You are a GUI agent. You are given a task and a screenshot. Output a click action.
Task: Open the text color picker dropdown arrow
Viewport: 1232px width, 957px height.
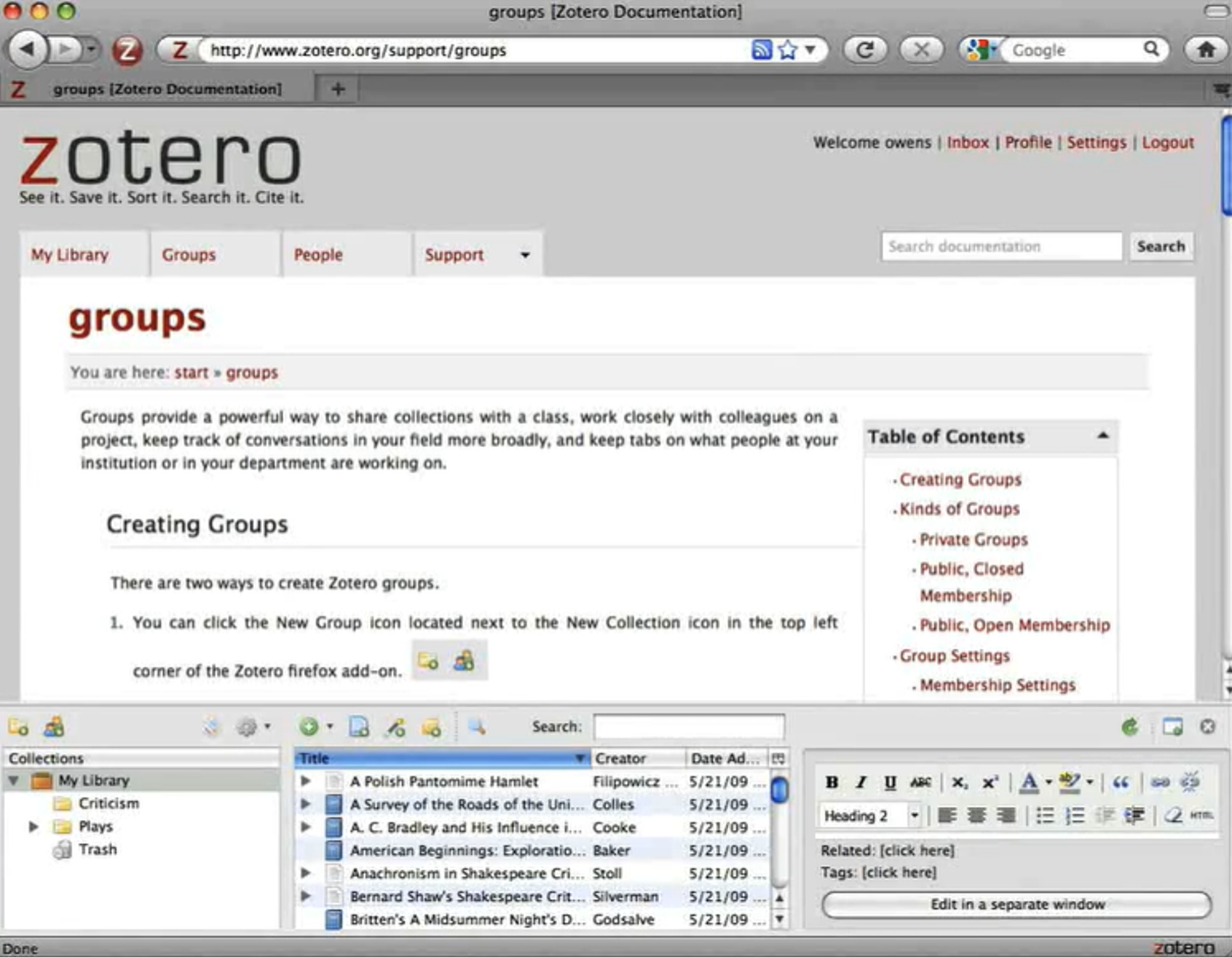(1049, 782)
